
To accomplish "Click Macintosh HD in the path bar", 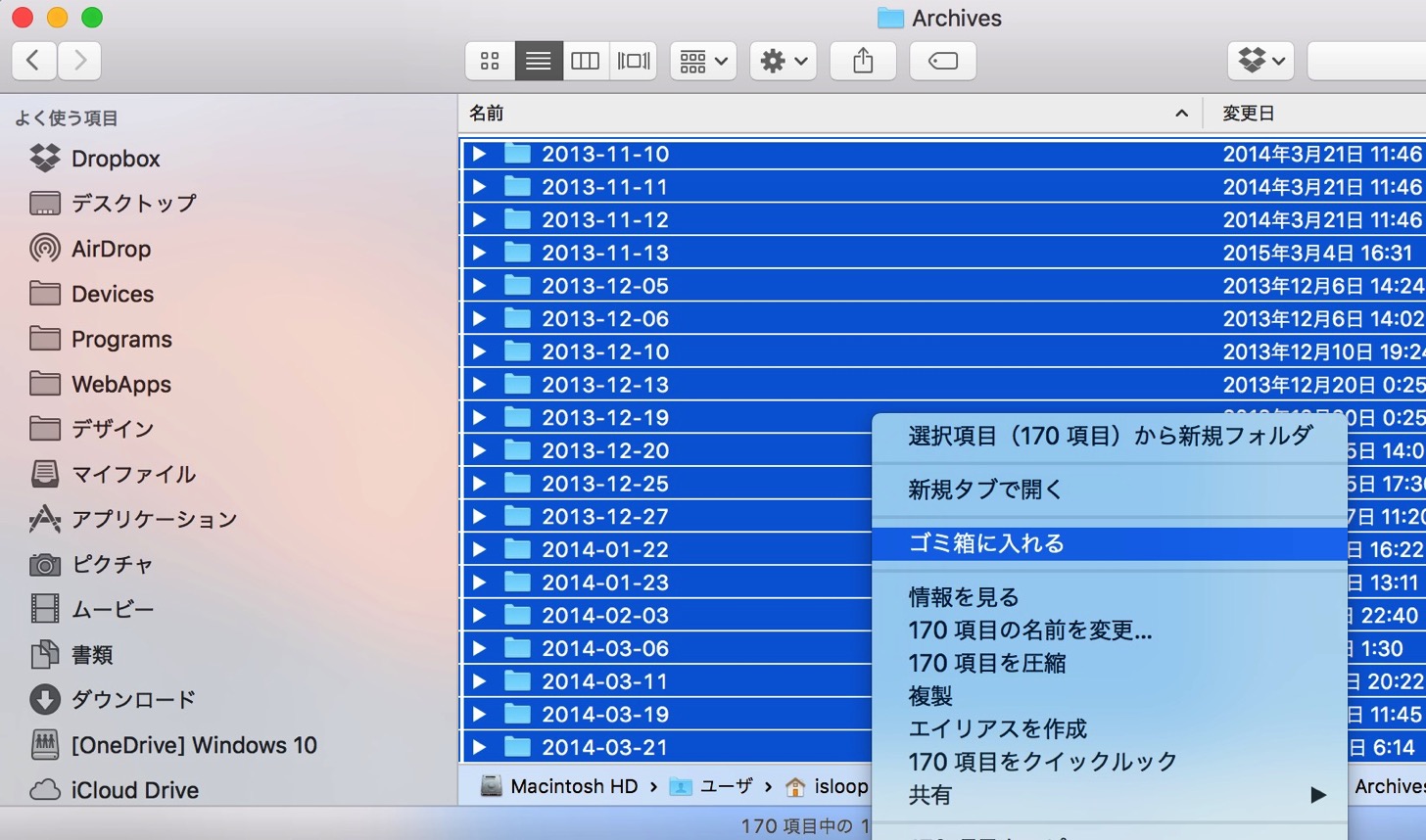I will pyautogui.click(x=560, y=786).
